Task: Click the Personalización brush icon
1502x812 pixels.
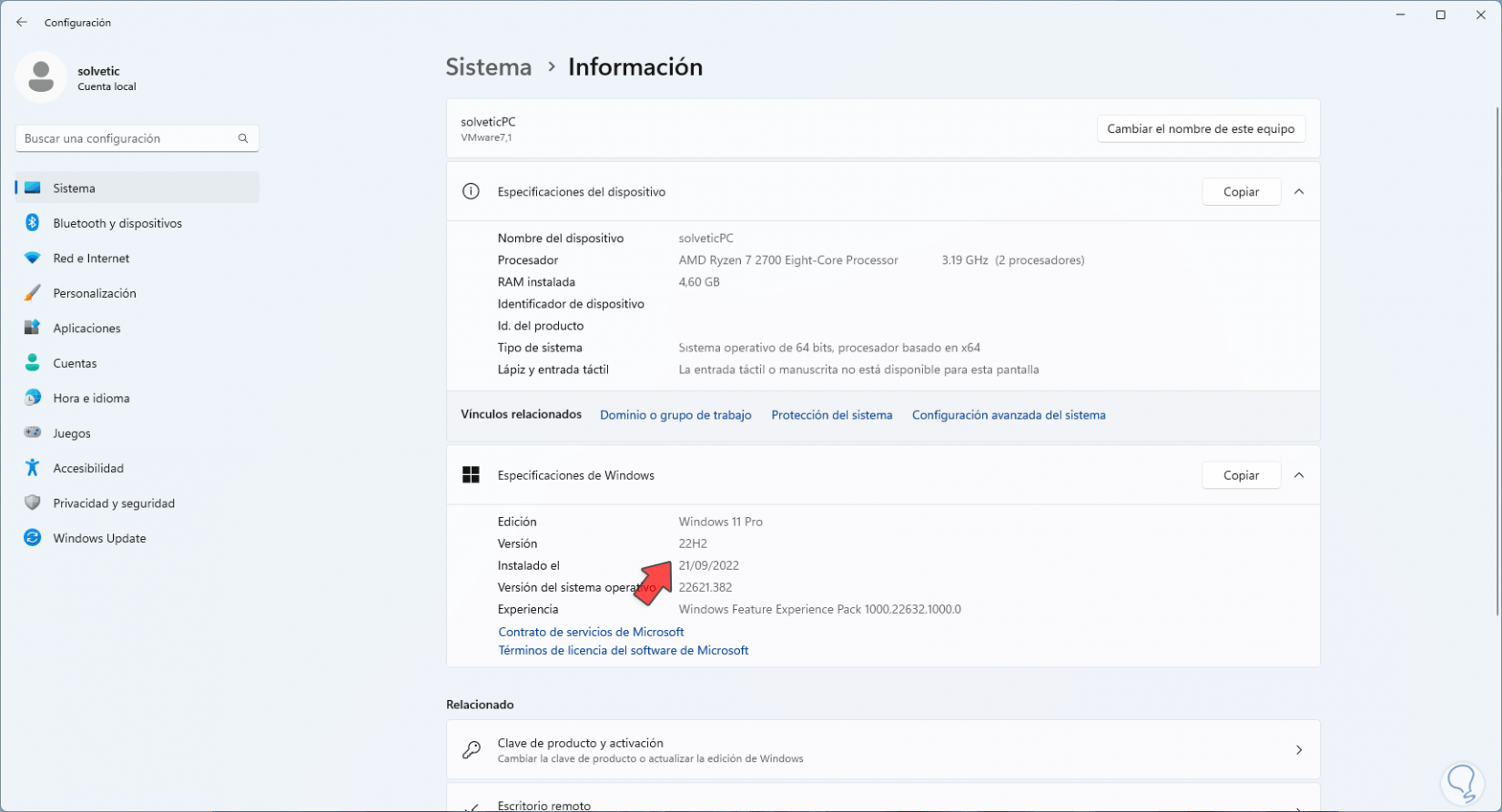Action: click(33, 293)
